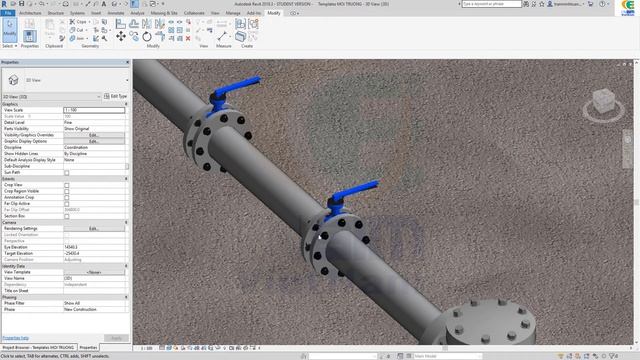Viewport: 640px width, 360px height.
Task: Open the Select panel dropdown
Action: [x=10, y=46]
